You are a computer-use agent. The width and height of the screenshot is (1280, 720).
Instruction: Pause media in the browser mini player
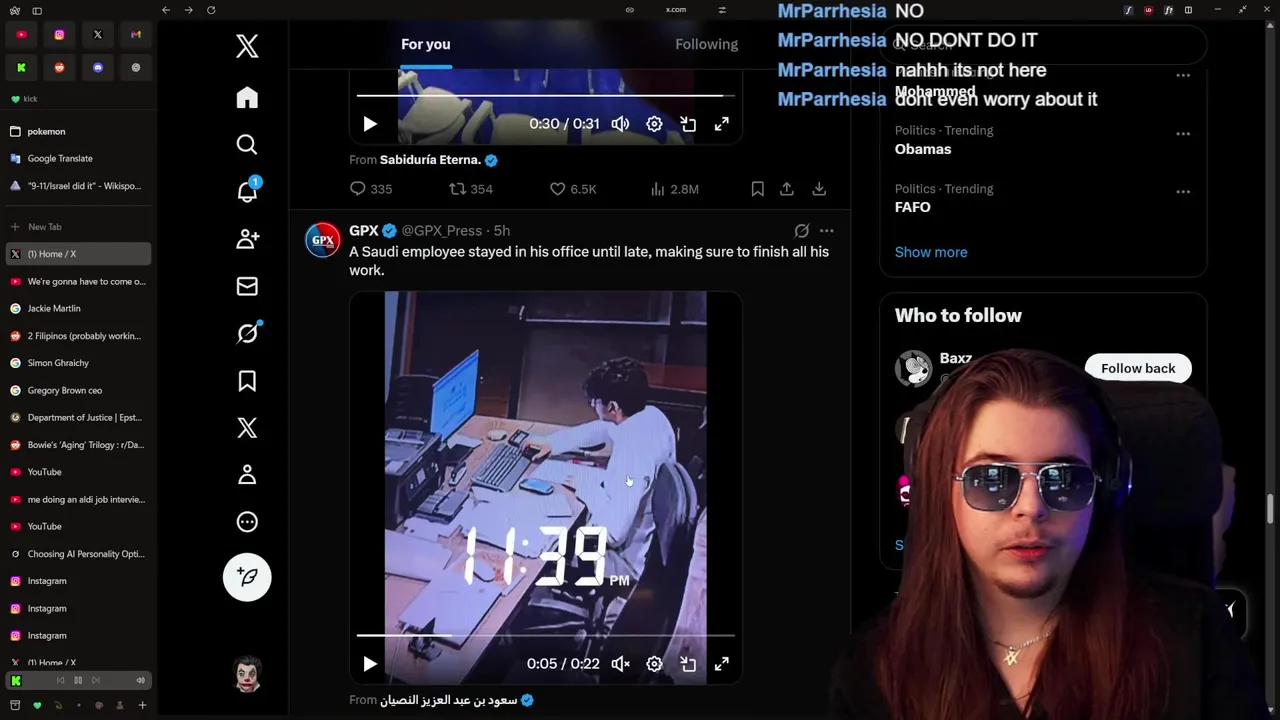(x=78, y=680)
